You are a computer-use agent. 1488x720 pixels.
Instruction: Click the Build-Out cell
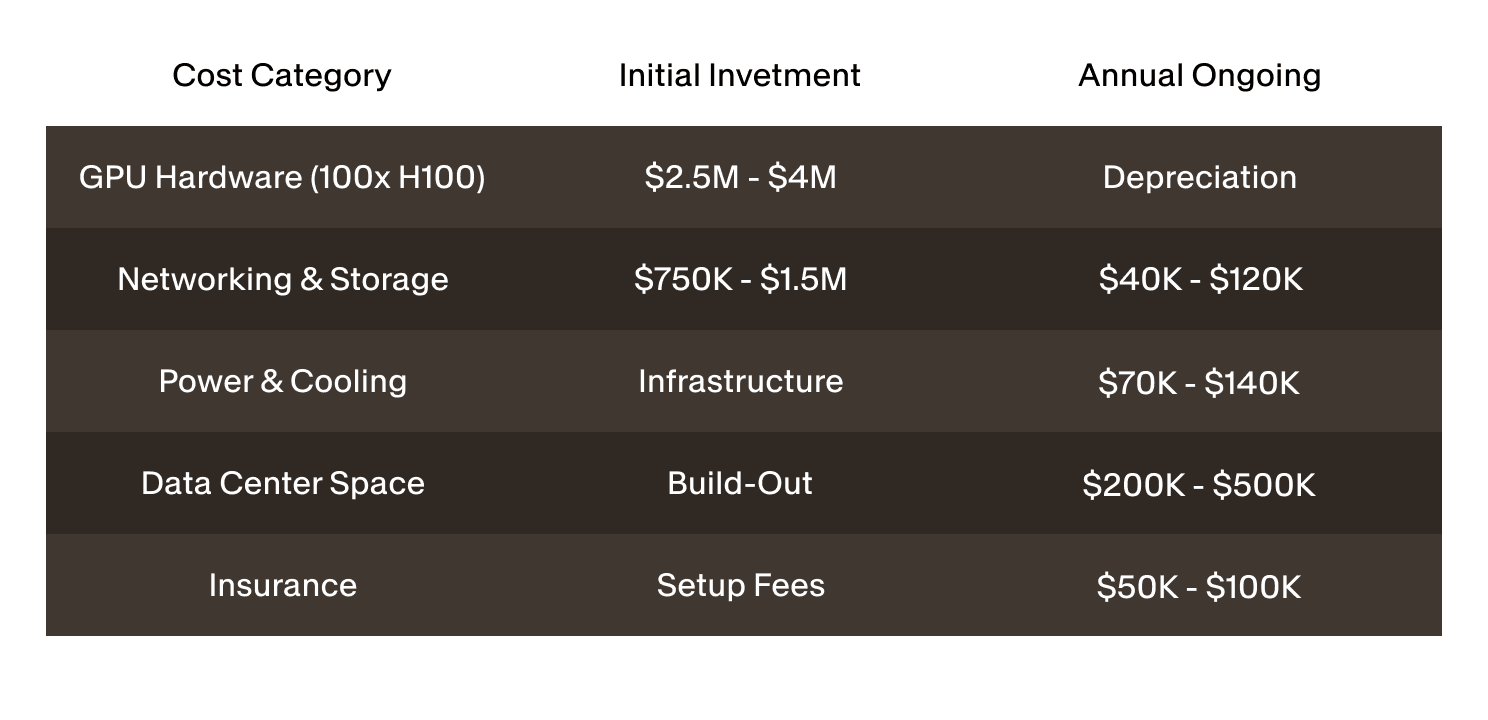pos(740,484)
